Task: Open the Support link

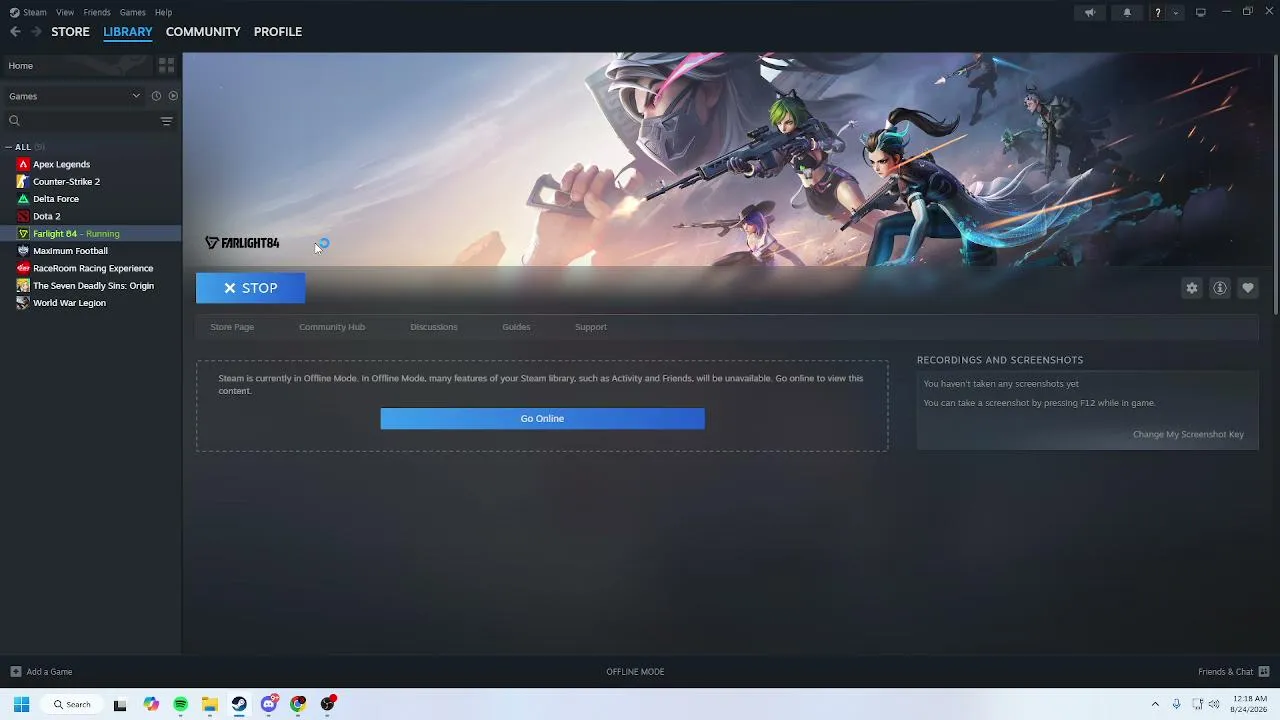Action: (591, 327)
